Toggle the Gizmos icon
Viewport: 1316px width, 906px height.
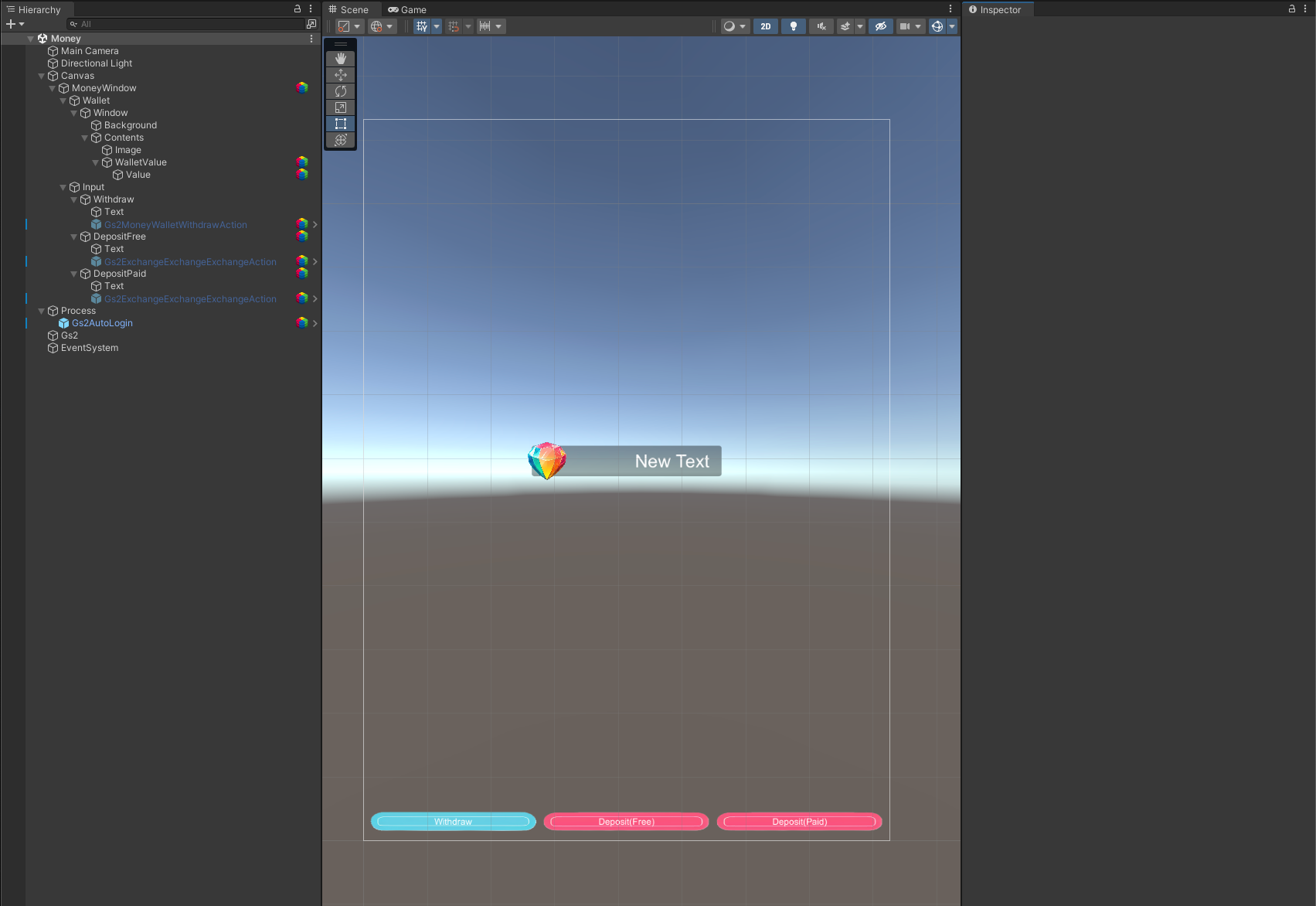tap(937, 26)
